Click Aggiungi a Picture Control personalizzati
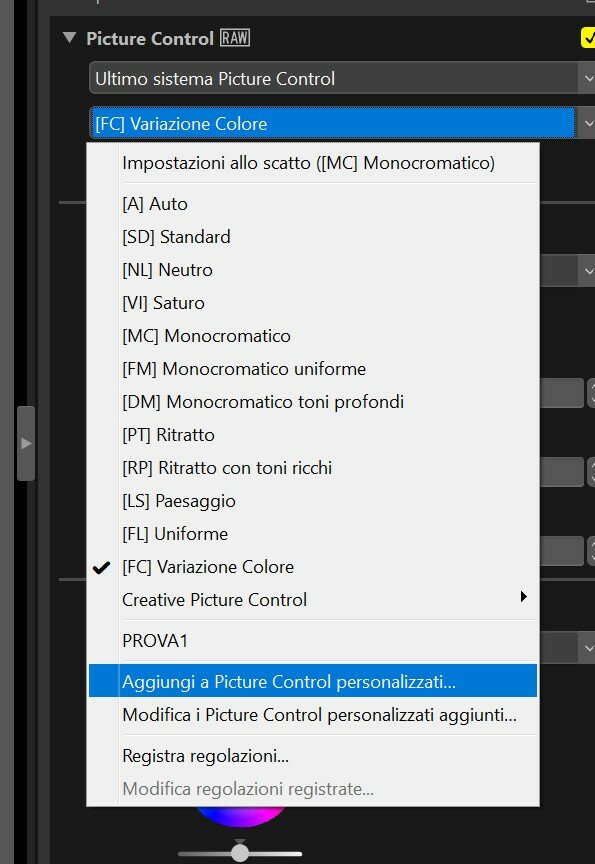Screen dimensions: 595x864 313,682
